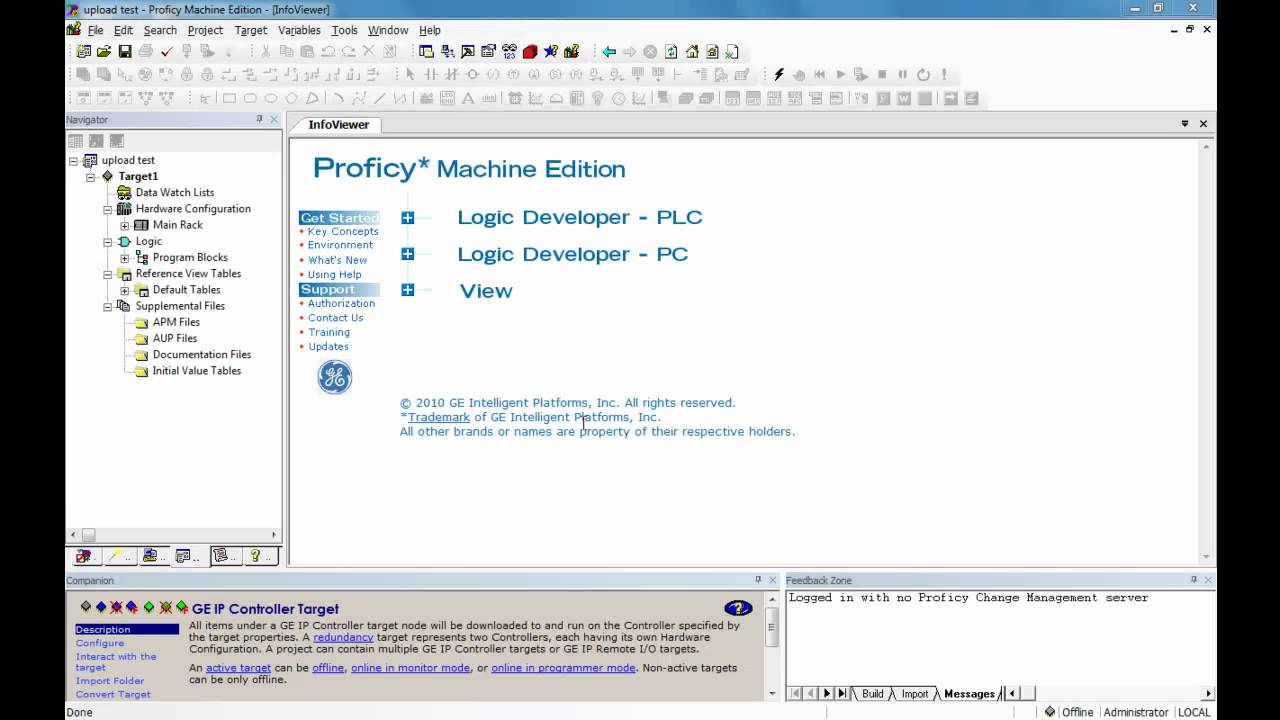Collapse the Supplemental Files node

pos(108,306)
